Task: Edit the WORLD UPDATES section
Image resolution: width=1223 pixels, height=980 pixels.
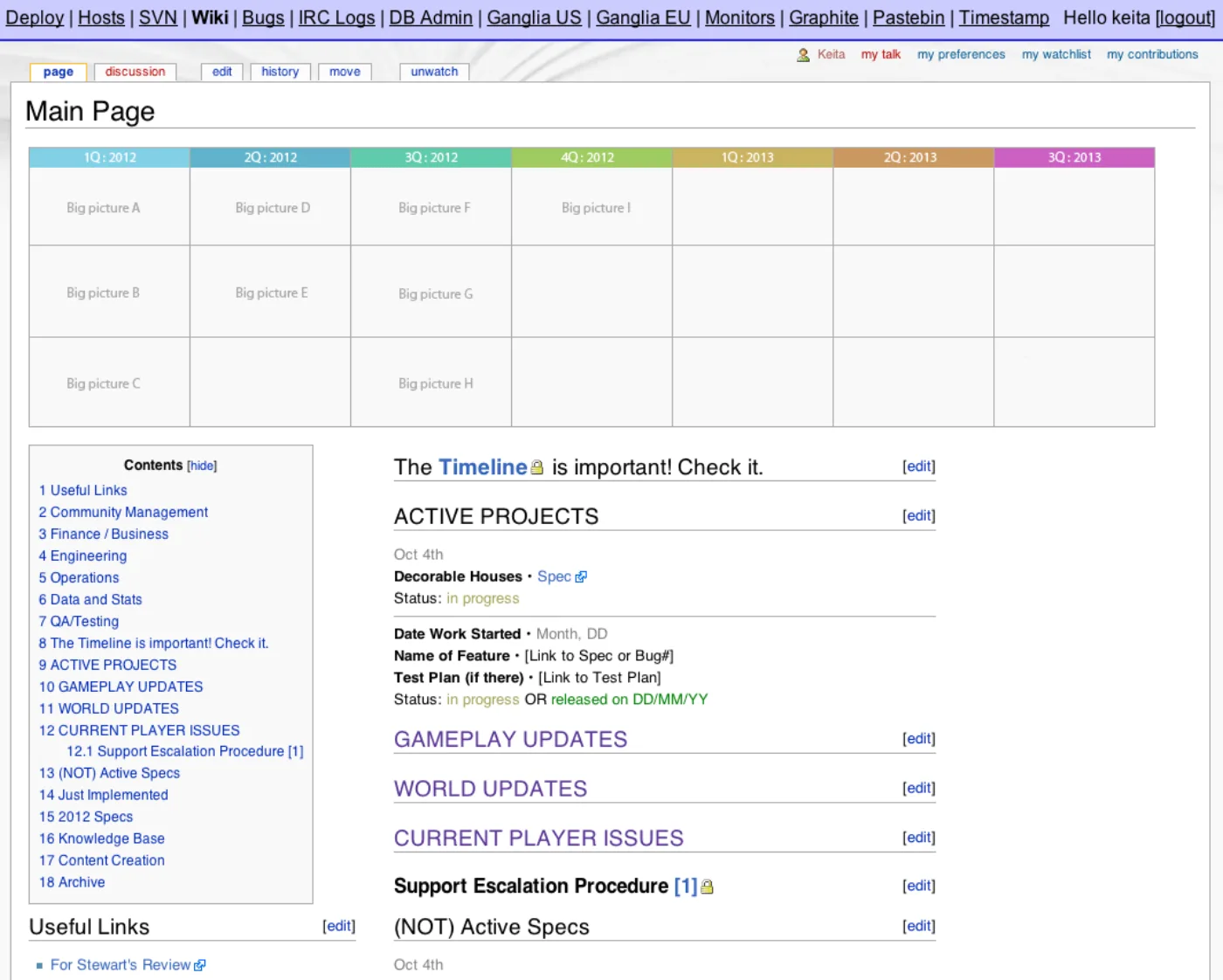Action: (918, 789)
